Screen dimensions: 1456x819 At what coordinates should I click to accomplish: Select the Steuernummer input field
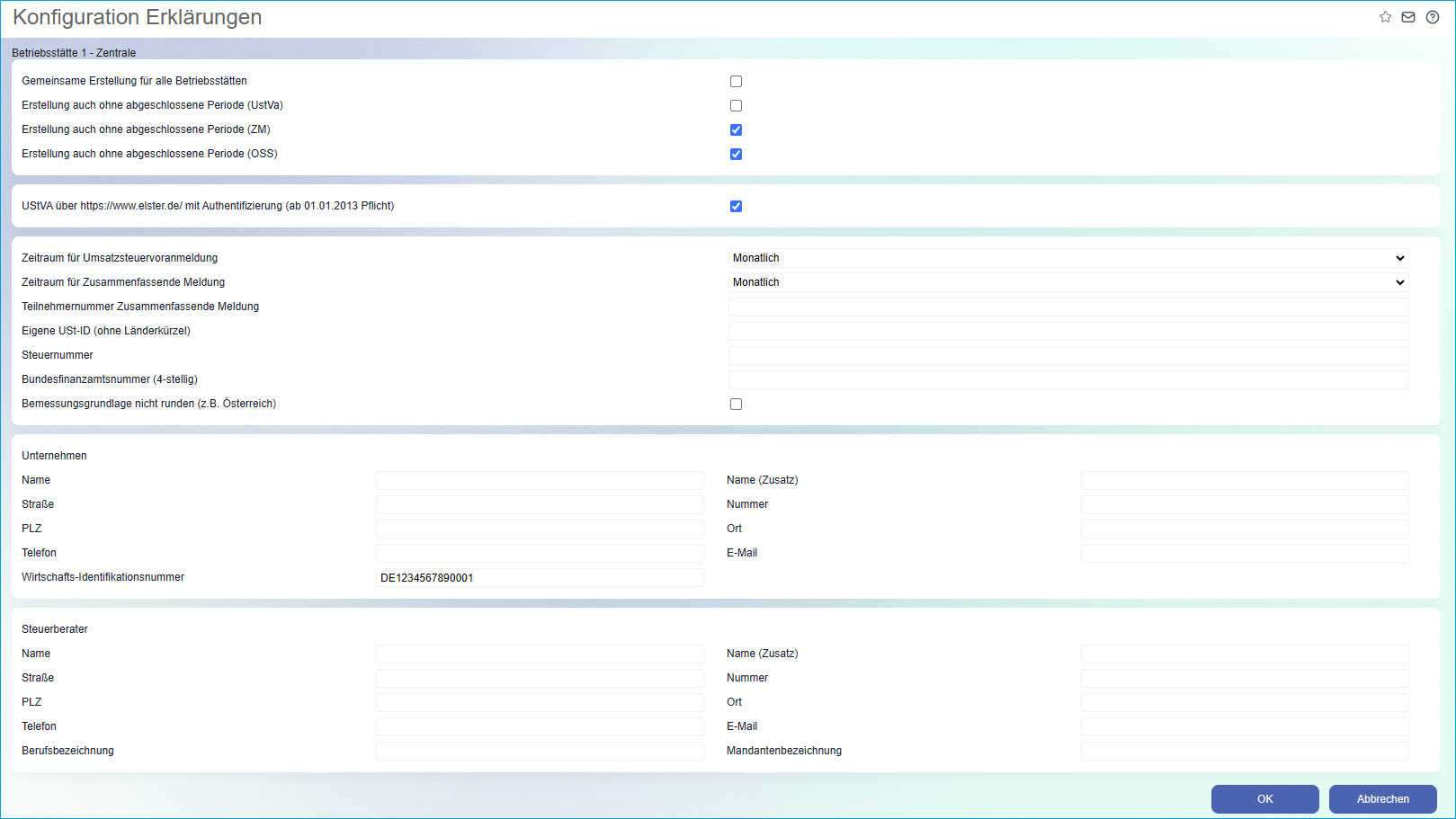1068,355
